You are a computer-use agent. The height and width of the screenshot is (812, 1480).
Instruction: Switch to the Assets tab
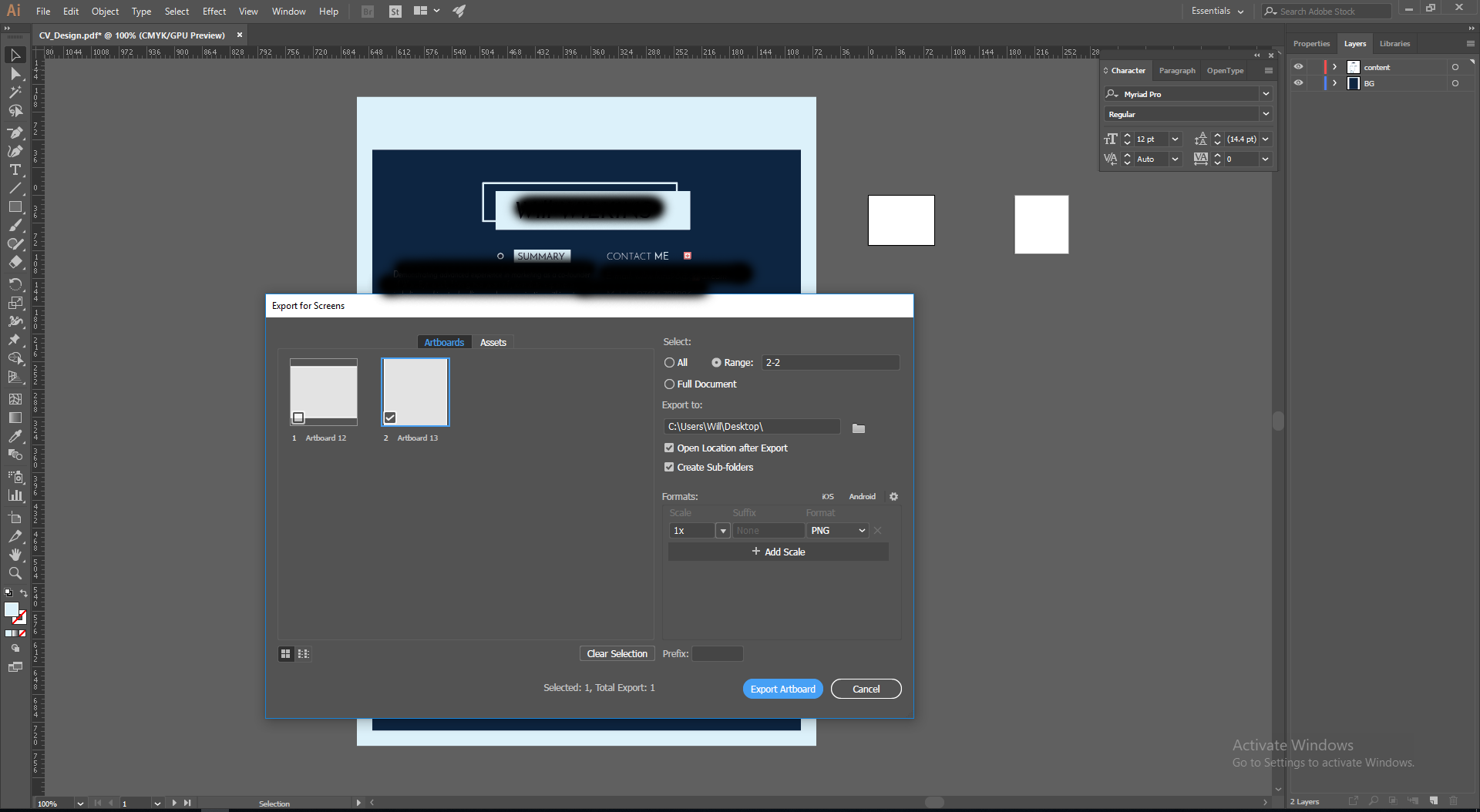493,343
